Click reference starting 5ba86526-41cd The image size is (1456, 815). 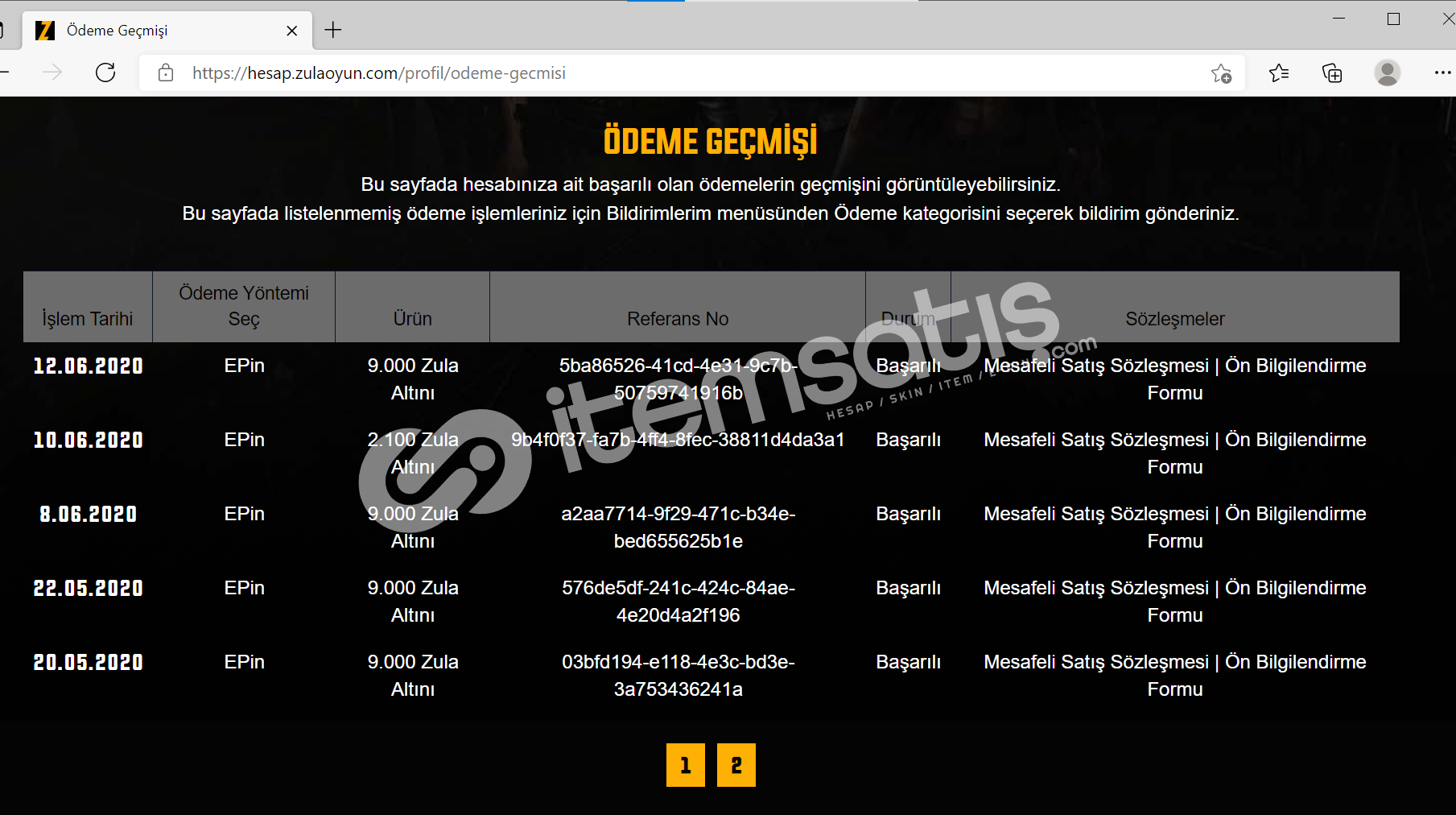(x=678, y=379)
